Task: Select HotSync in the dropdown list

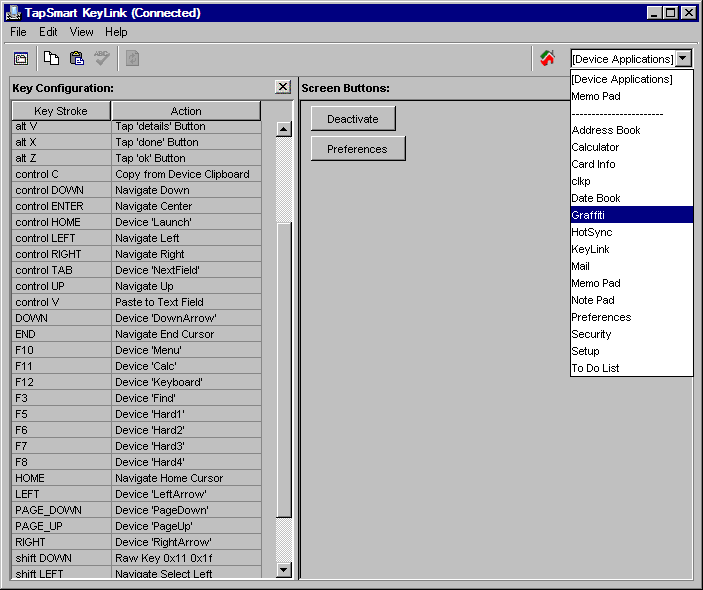Action: [632, 232]
